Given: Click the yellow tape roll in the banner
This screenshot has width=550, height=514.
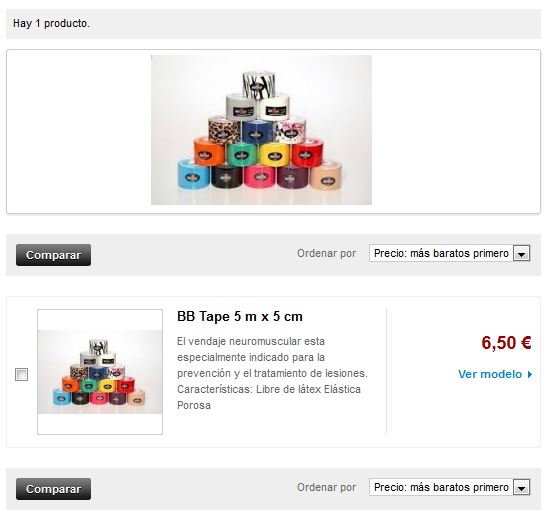Looking at the screenshot, I should pos(275,154).
